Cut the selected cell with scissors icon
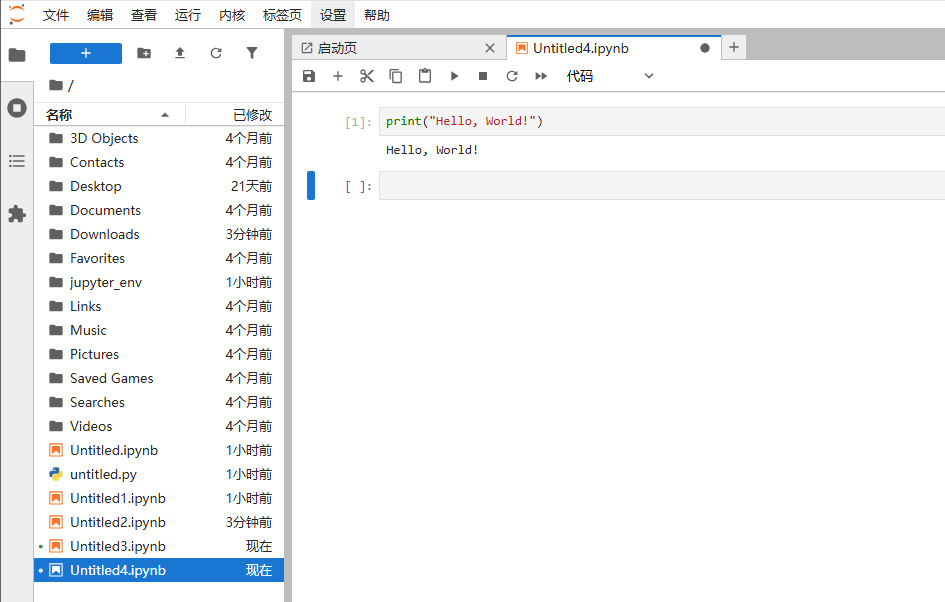945x602 pixels. pyautogui.click(x=366, y=76)
